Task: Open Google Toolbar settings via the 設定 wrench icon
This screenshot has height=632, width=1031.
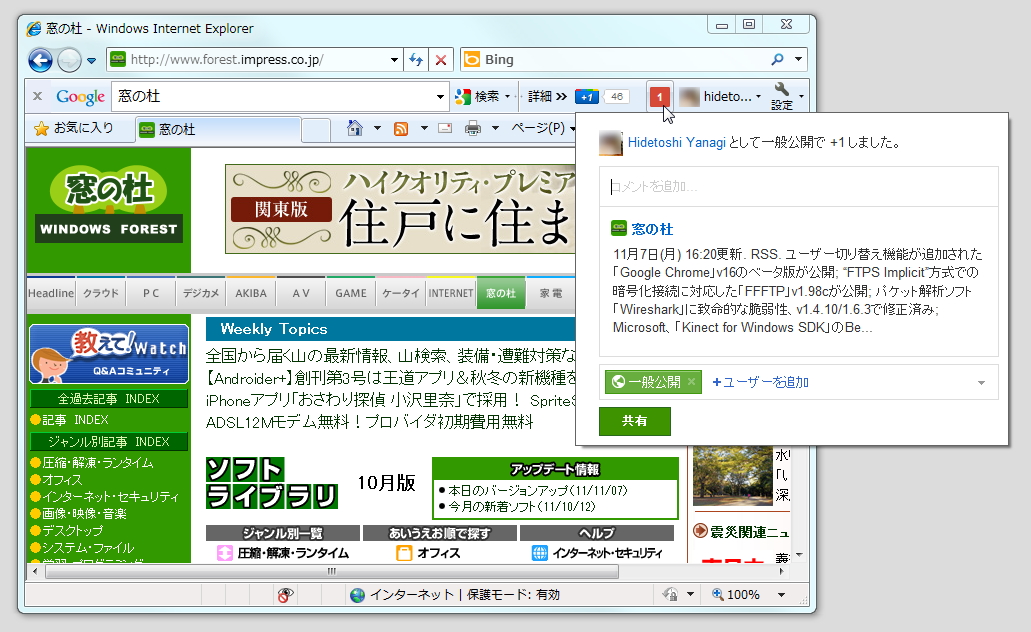Action: click(782, 95)
